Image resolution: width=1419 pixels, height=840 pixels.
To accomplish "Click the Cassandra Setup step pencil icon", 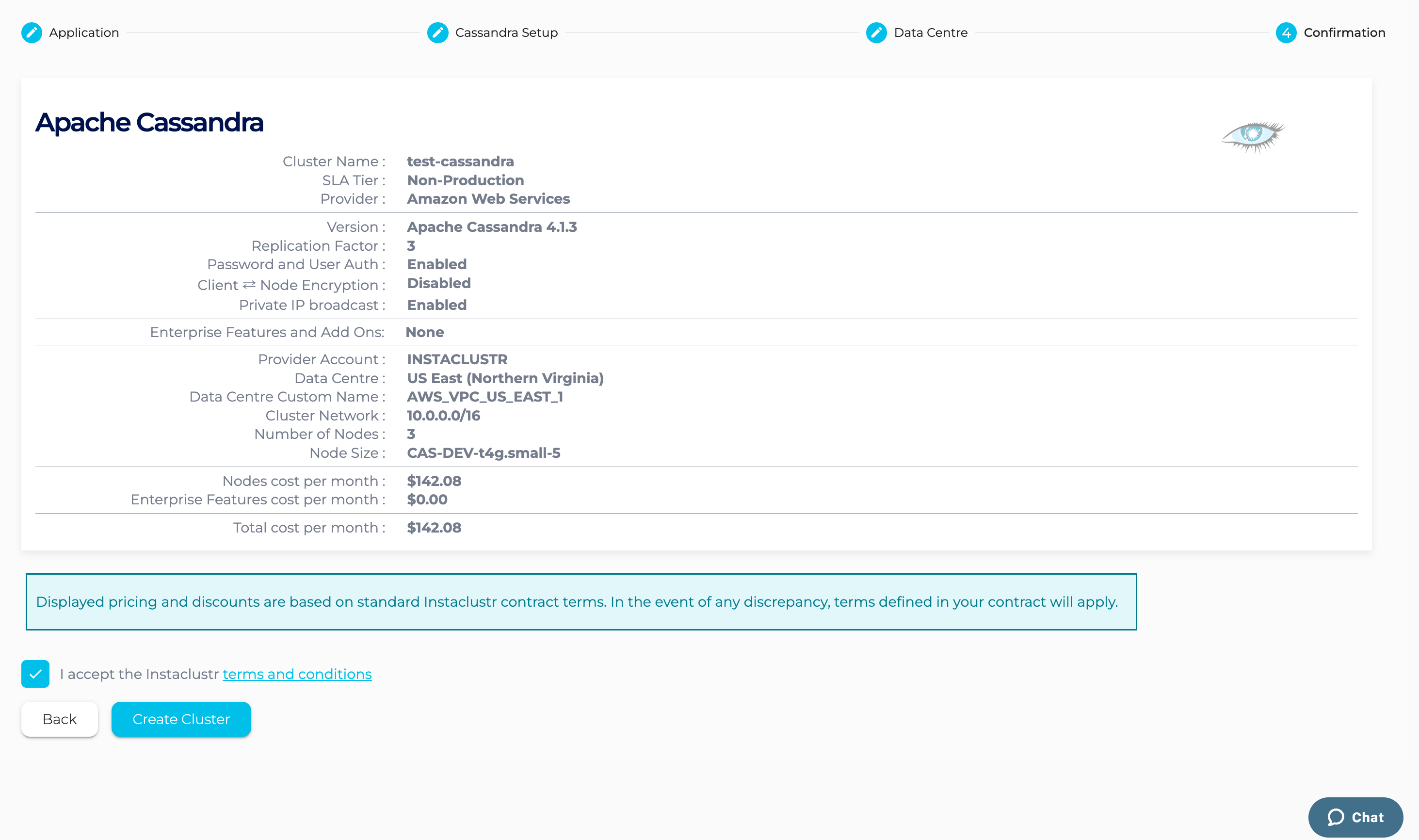I will coord(437,33).
